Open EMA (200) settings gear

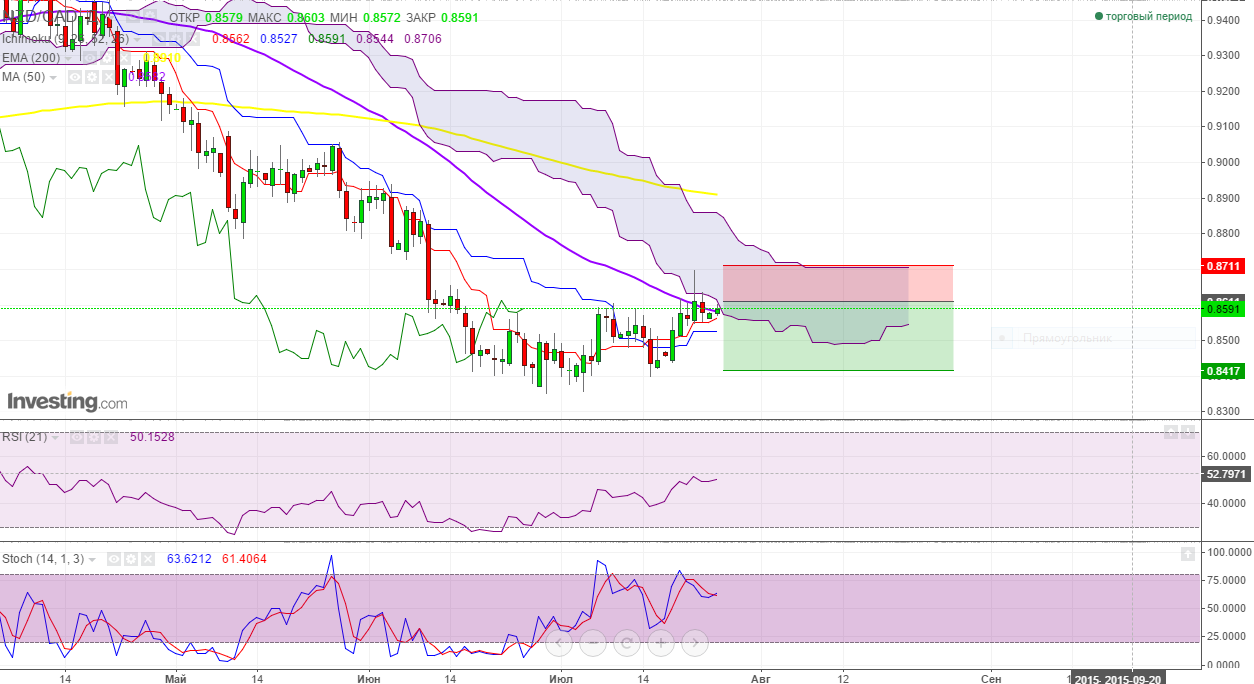click(x=107, y=58)
